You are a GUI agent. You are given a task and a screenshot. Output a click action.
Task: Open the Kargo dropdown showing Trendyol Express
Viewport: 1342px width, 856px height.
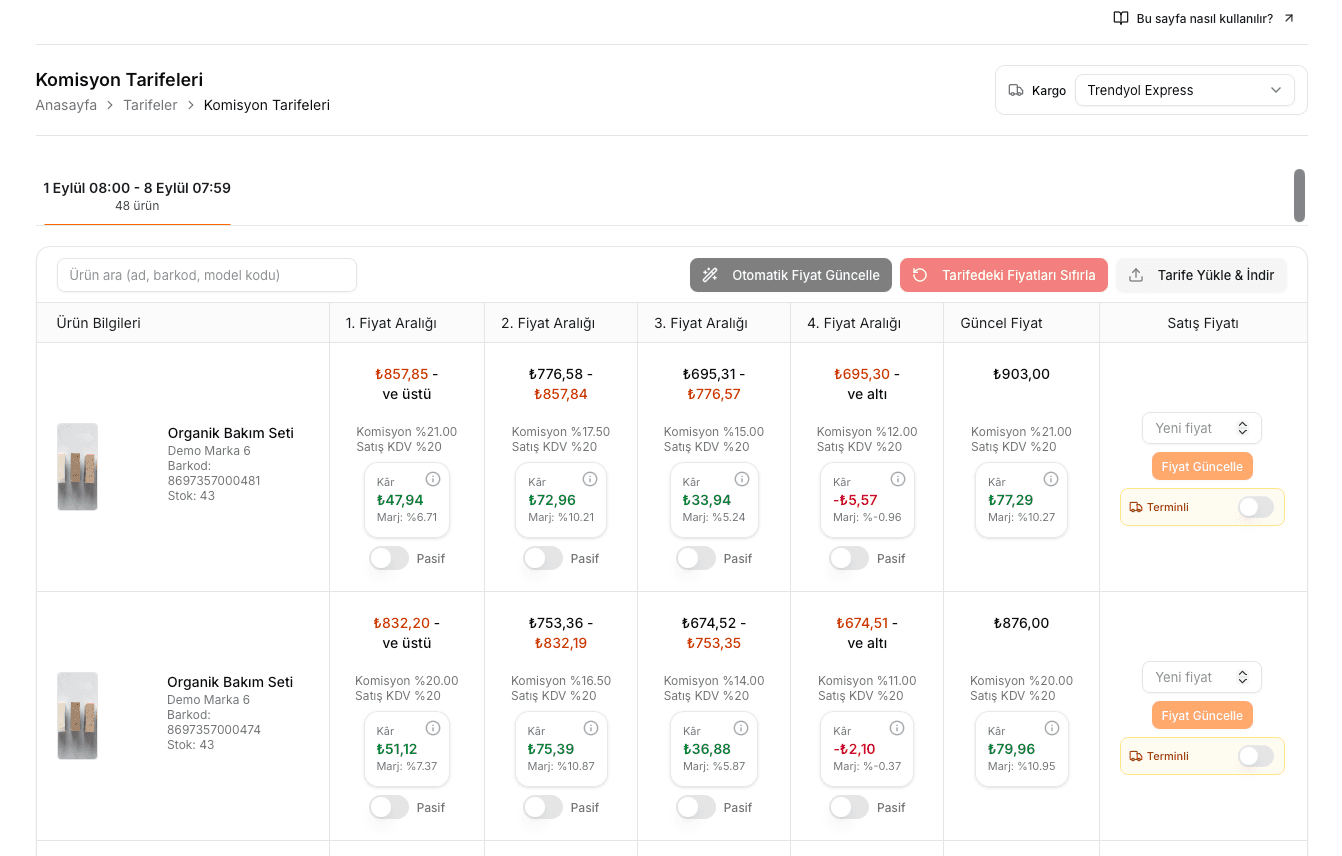[1185, 90]
